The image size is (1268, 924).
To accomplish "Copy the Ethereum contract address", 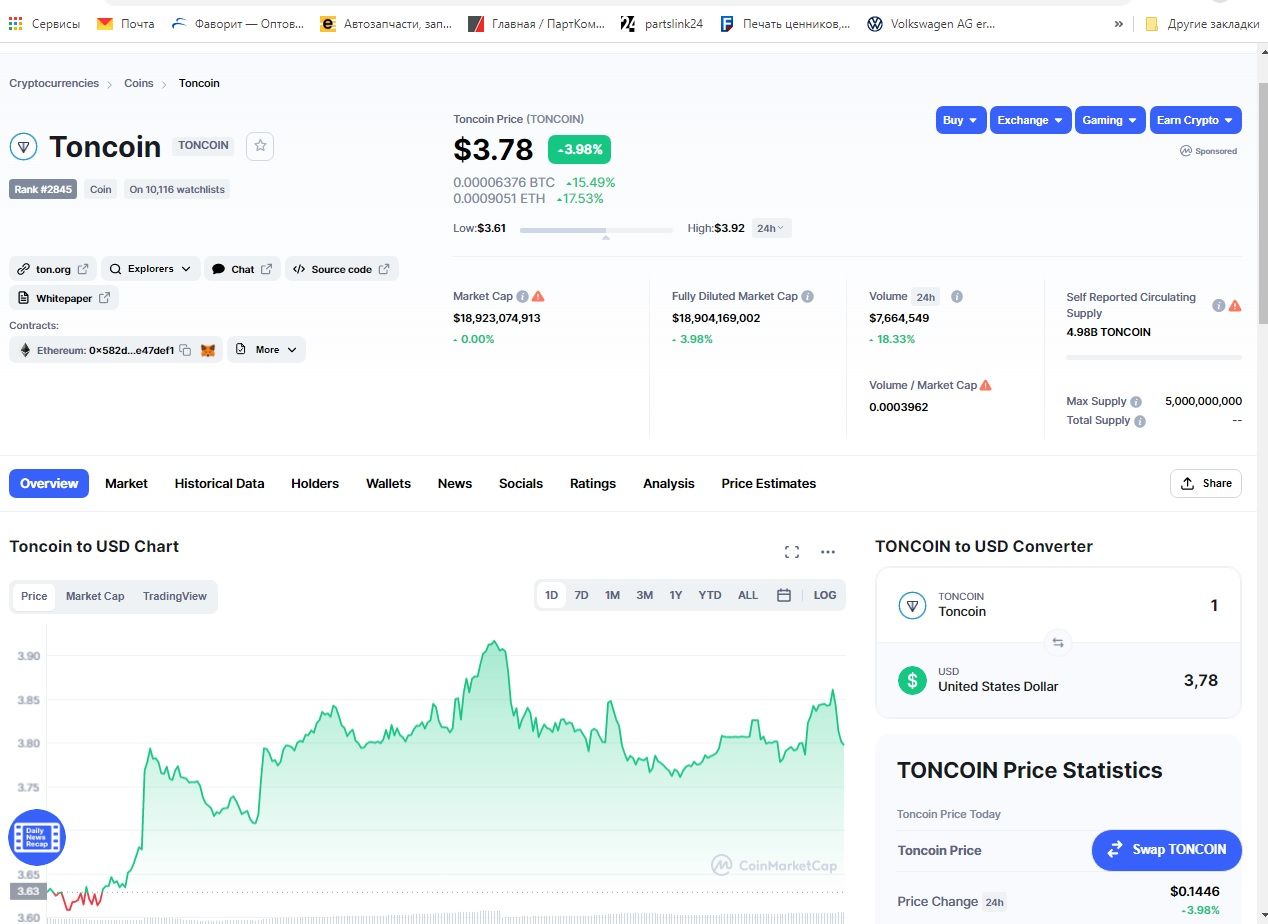I will coord(185,350).
